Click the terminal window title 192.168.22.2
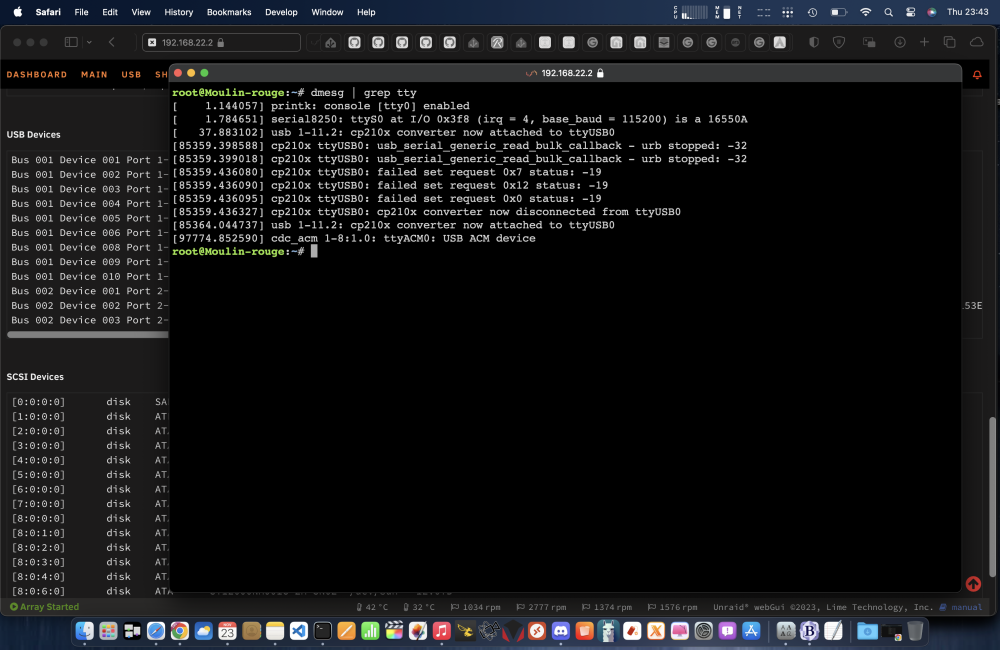The image size is (1000, 650). pyautogui.click(x=565, y=73)
